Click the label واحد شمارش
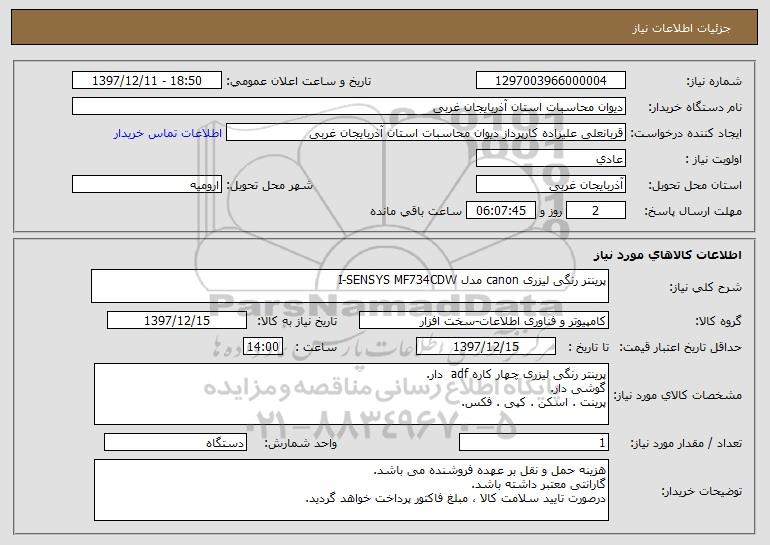770x545 pixels. 301,444
